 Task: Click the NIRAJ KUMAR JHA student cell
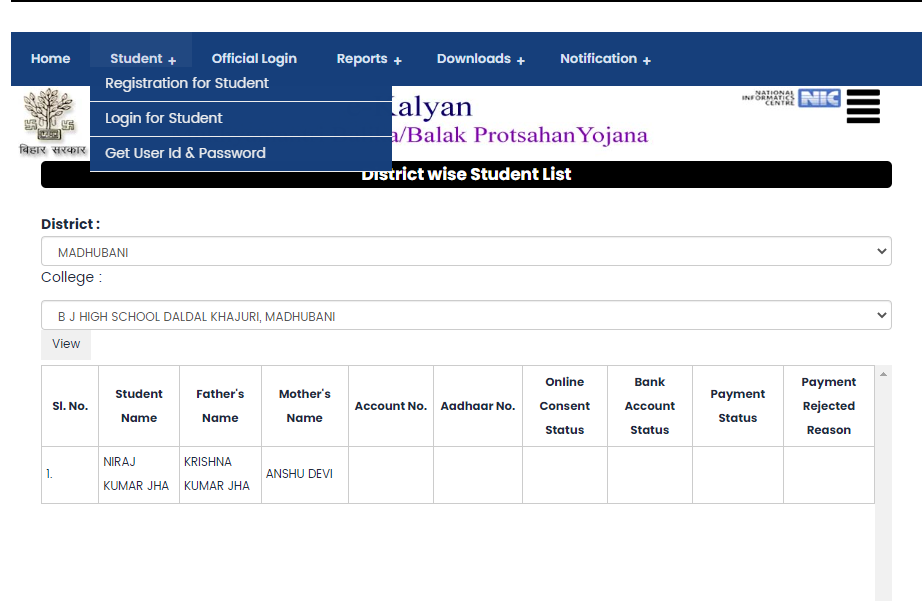point(136,474)
